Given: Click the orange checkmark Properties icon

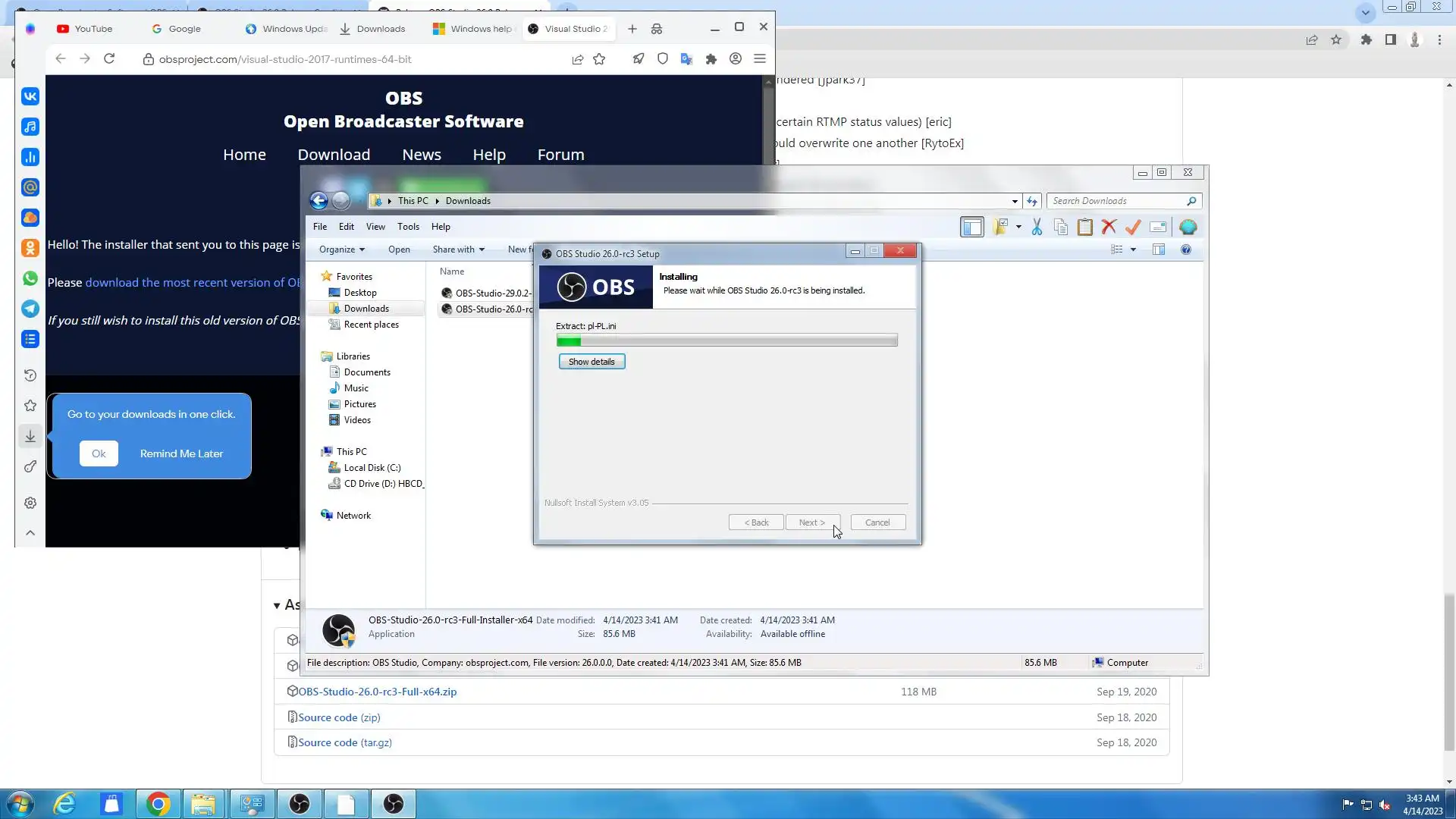Looking at the screenshot, I should (1133, 227).
